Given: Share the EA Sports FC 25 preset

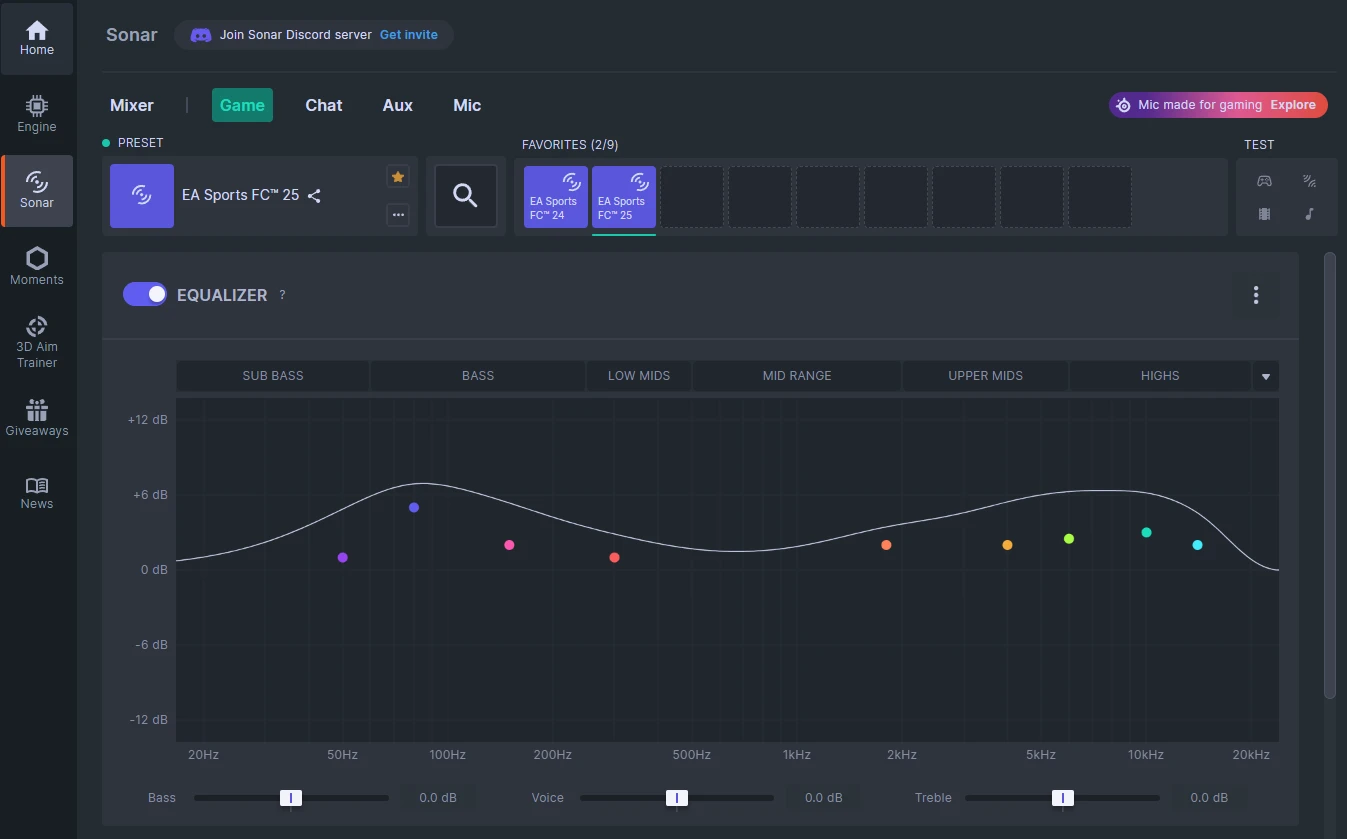Looking at the screenshot, I should pos(314,196).
